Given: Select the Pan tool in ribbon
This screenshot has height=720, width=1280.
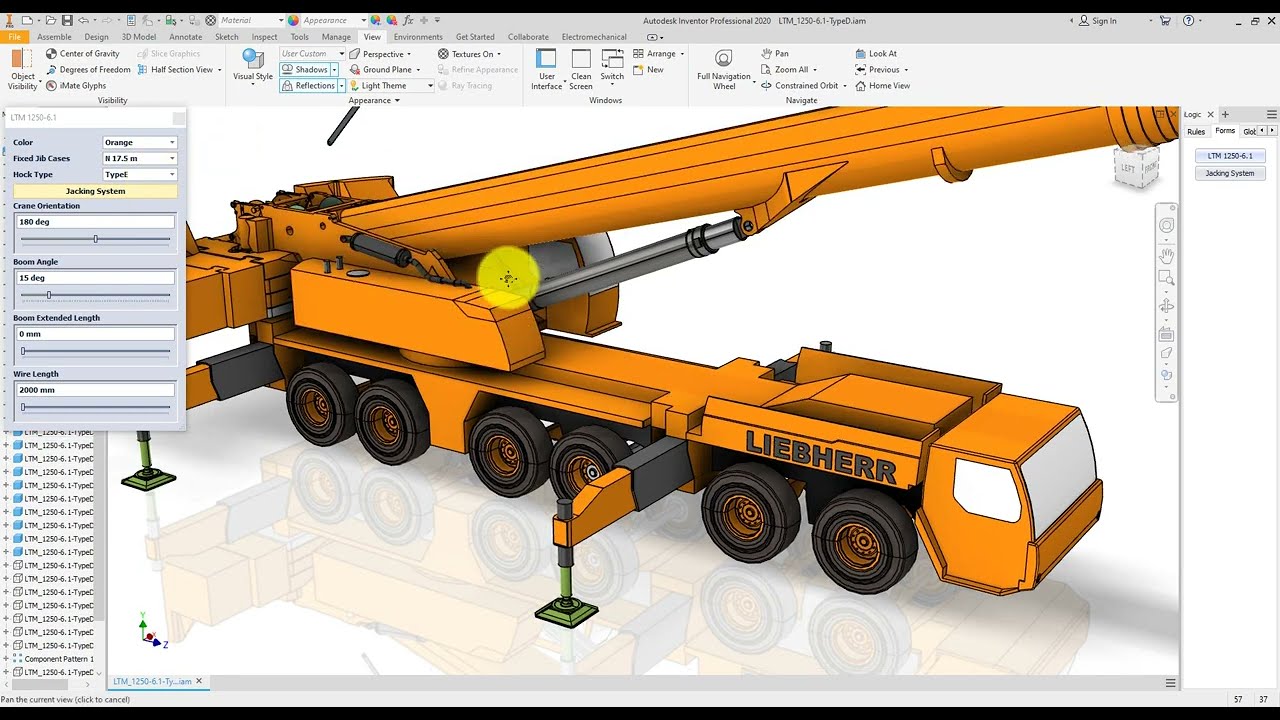Looking at the screenshot, I should pos(774,54).
